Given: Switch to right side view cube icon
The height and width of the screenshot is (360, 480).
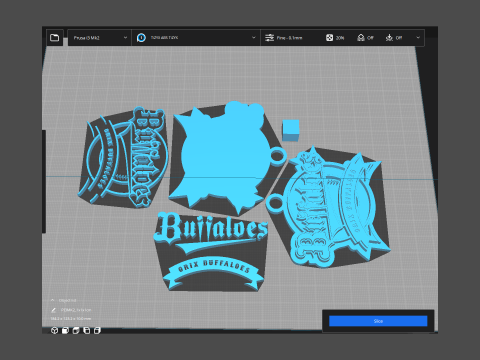Looking at the screenshot, I should coord(97,330).
